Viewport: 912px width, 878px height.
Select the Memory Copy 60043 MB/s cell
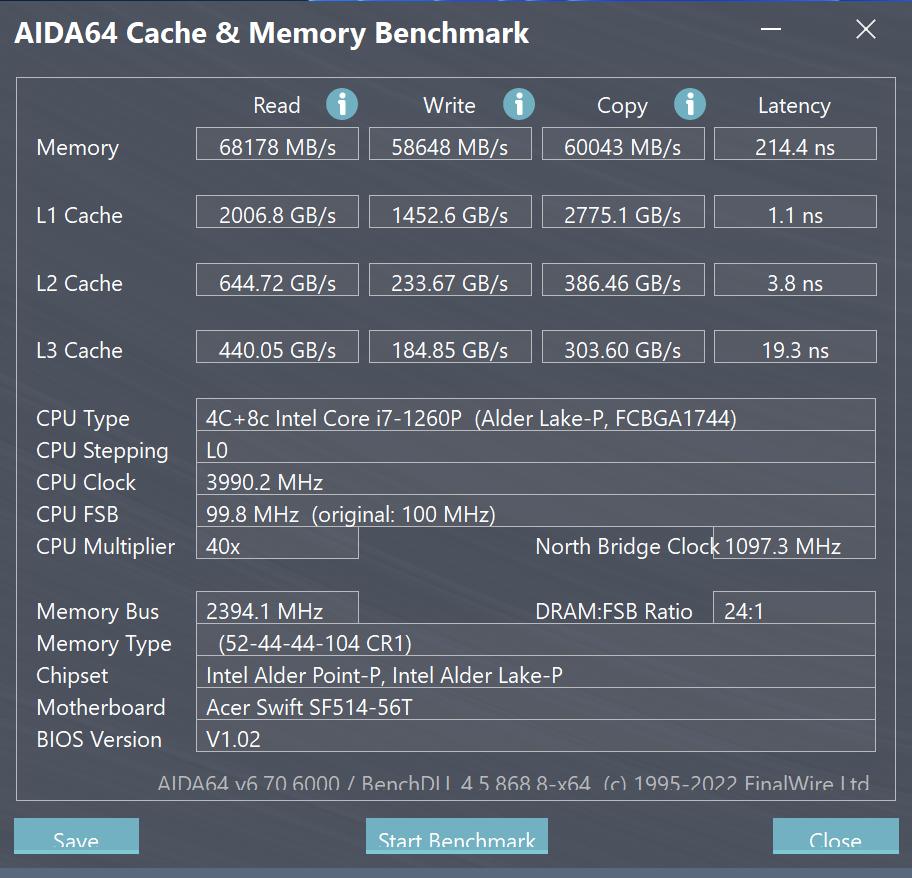point(623,147)
